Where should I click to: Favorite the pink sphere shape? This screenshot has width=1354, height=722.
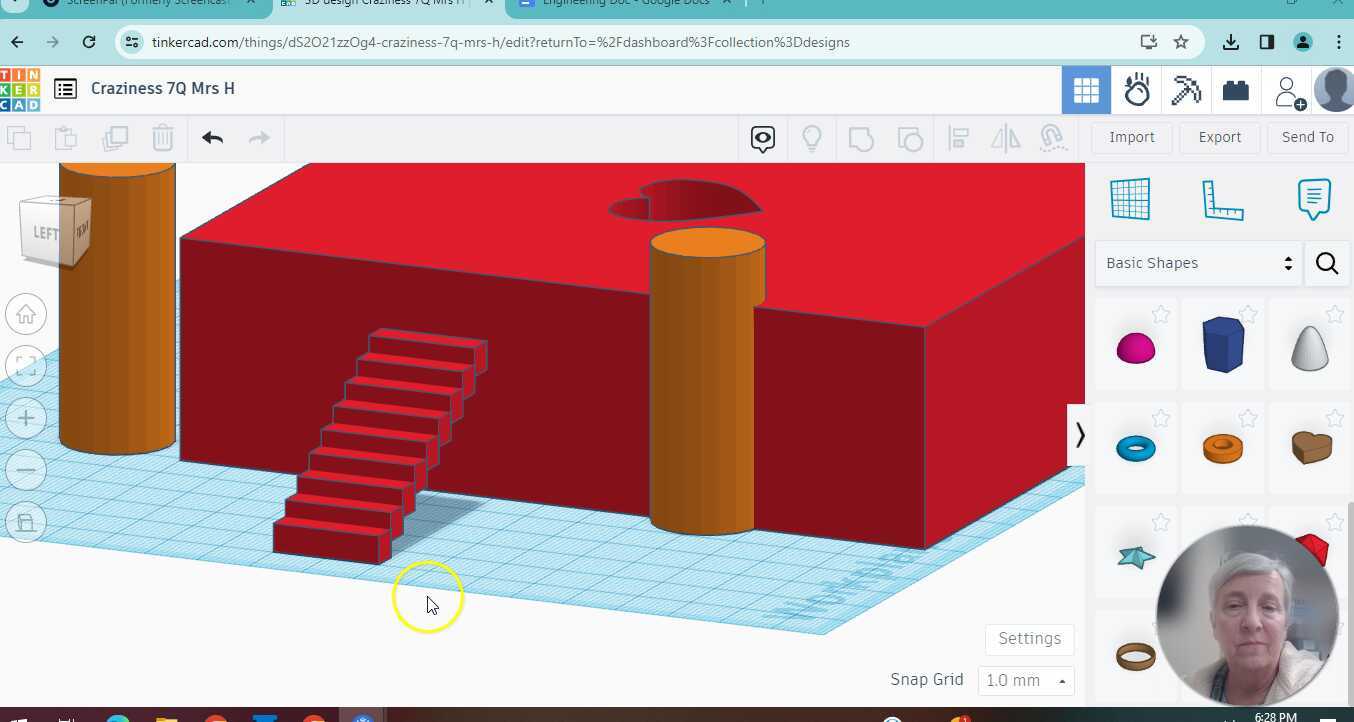pyautogui.click(x=1161, y=314)
